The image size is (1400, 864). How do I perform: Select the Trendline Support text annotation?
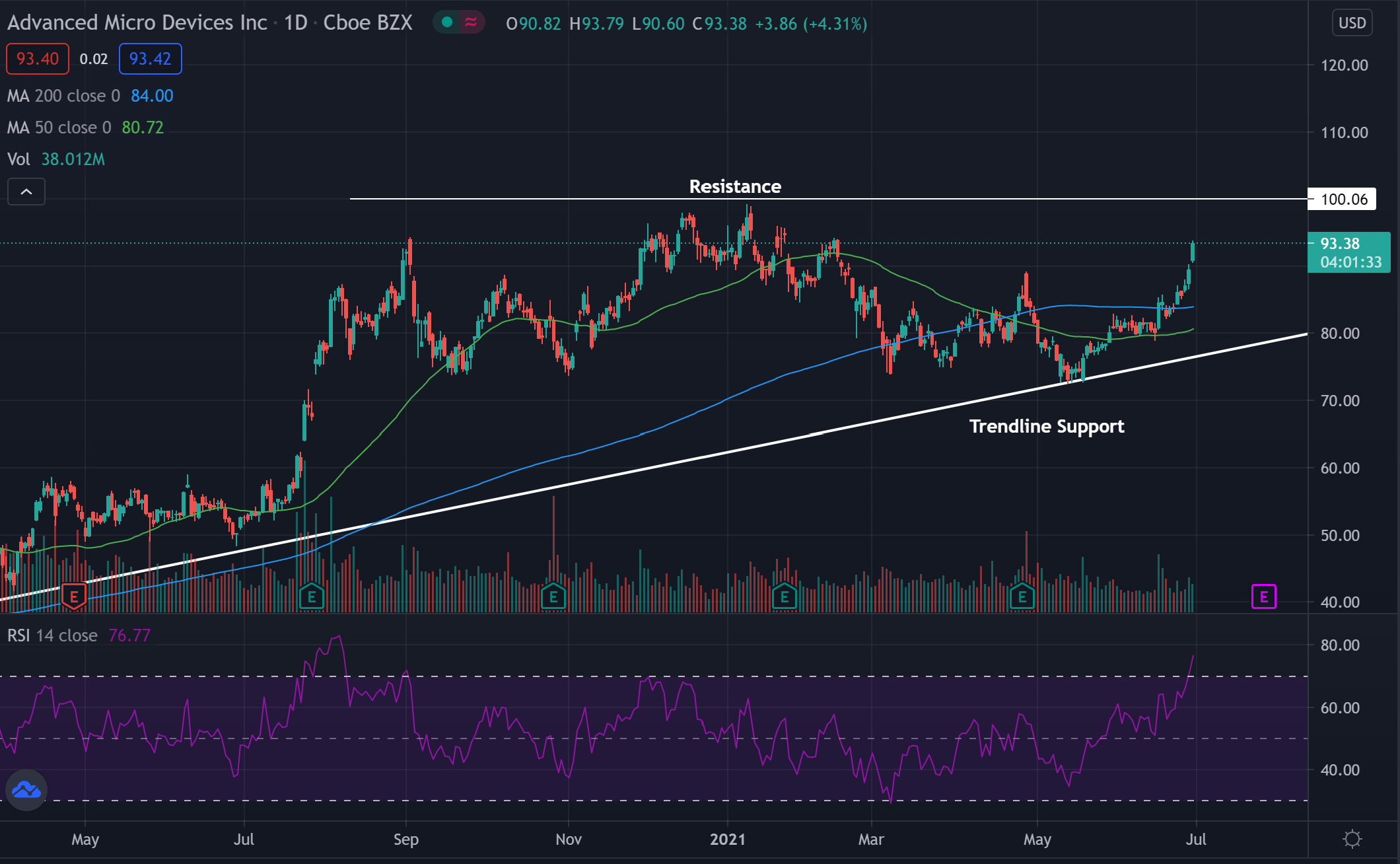1047,427
